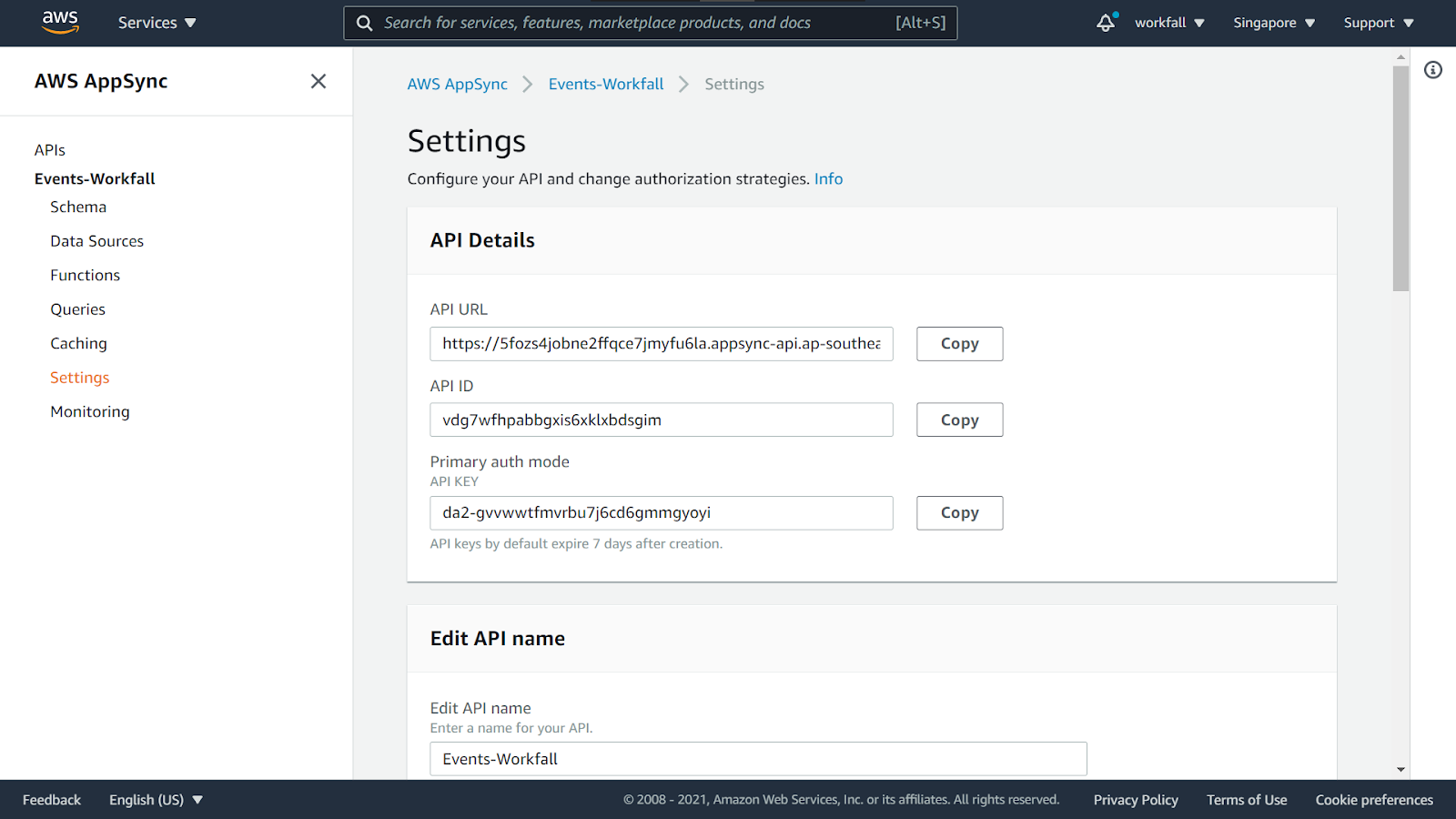Click the API URL field
Image resolution: width=1456 pixels, height=819 pixels.
click(x=662, y=344)
